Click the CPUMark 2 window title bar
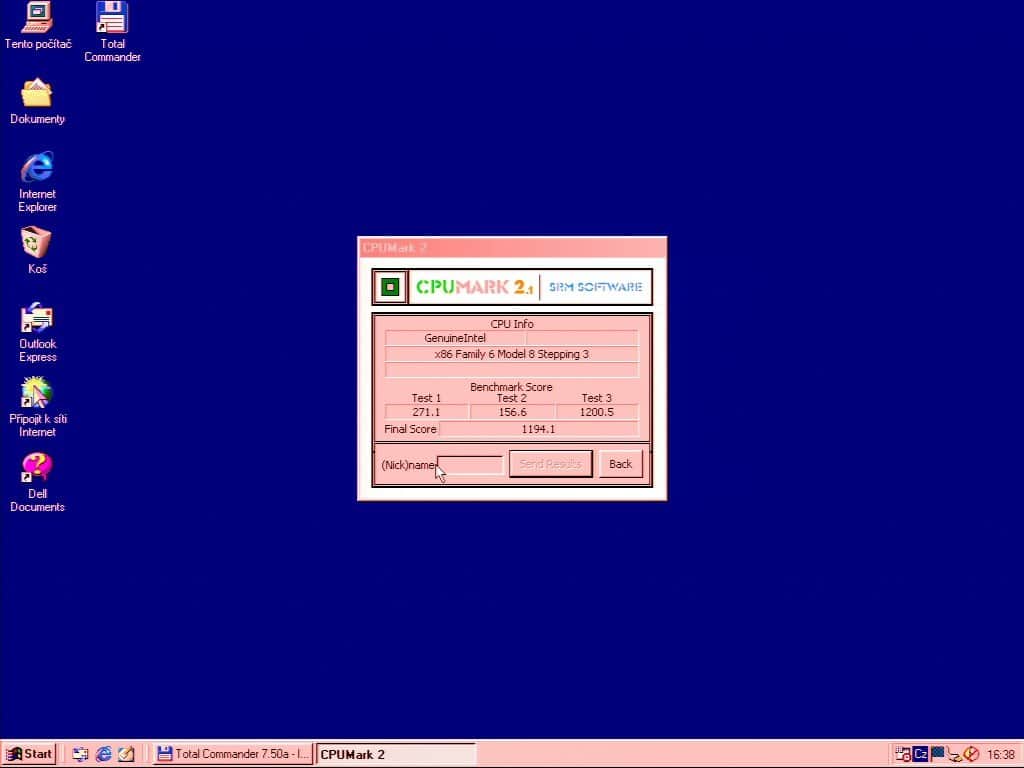 pyautogui.click(x=512, y=248)
